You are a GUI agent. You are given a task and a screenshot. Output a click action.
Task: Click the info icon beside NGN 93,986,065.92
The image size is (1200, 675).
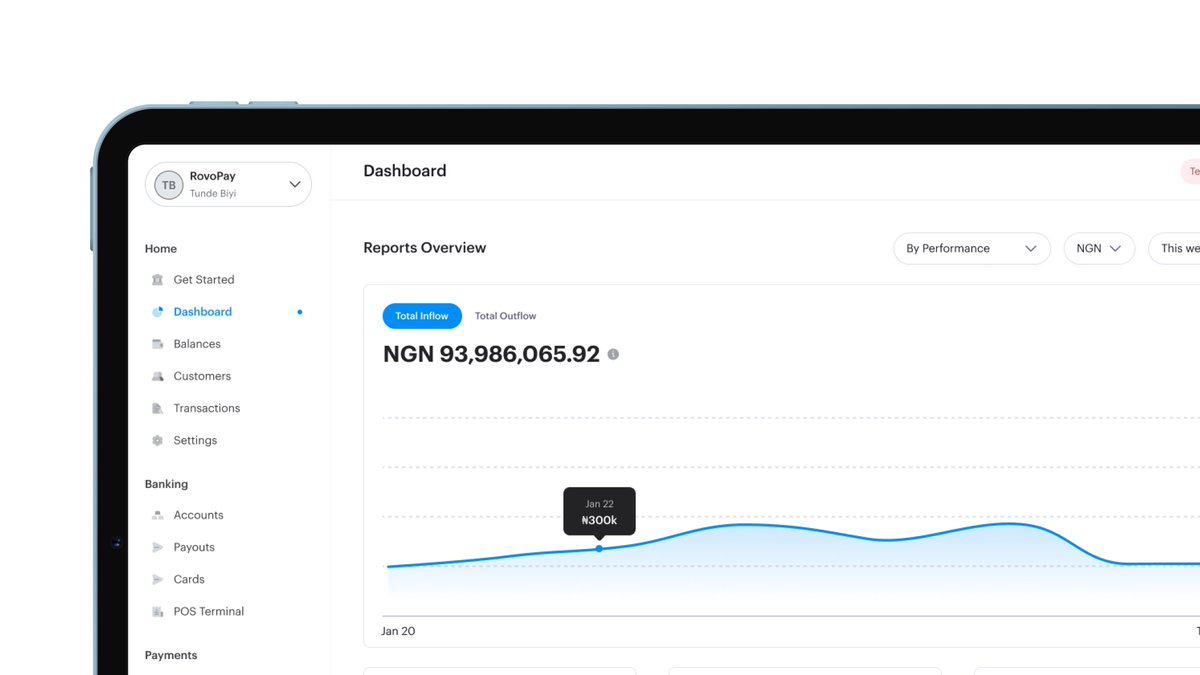click(613, 354)
